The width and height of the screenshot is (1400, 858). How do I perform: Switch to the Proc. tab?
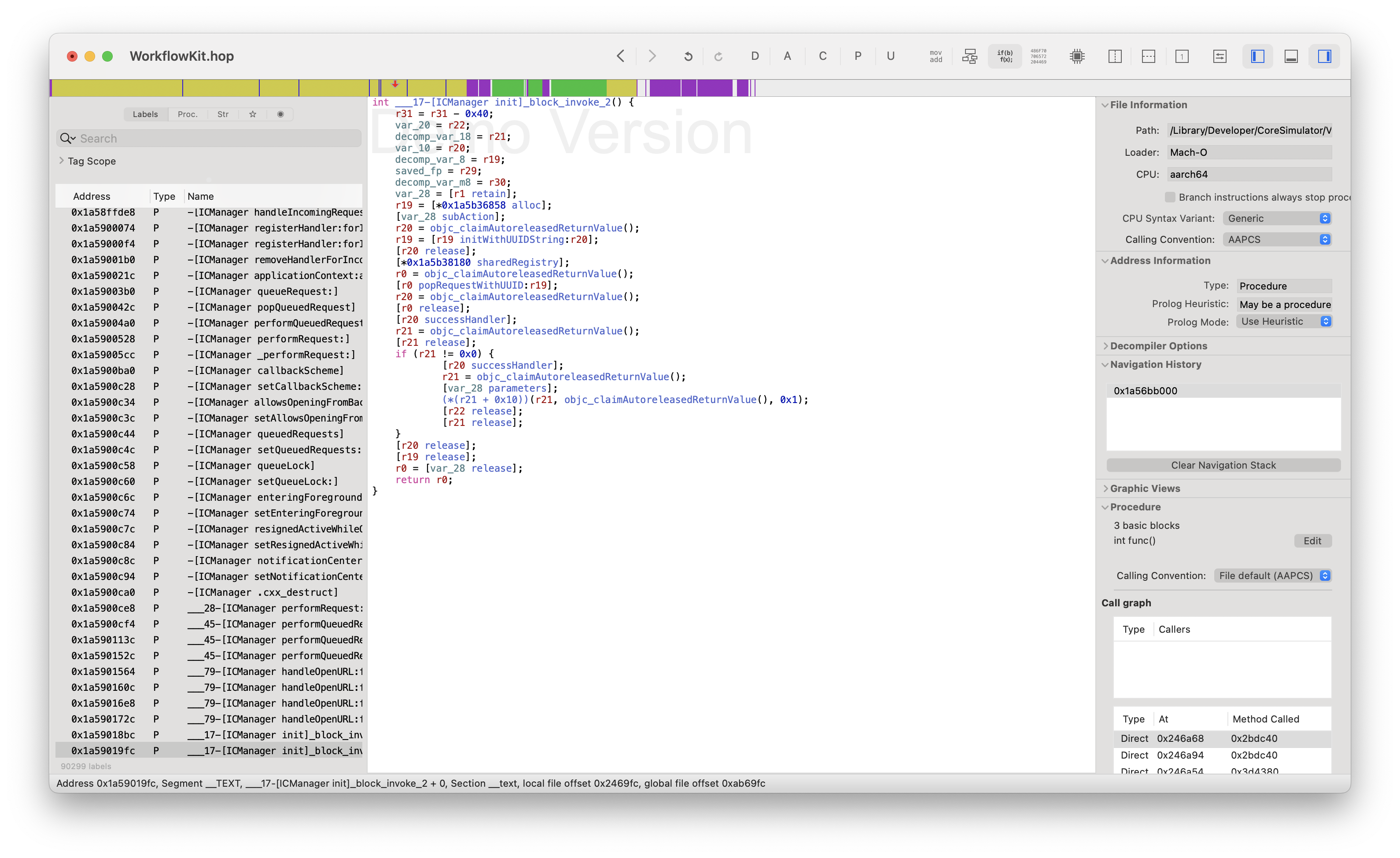(188, 114)
